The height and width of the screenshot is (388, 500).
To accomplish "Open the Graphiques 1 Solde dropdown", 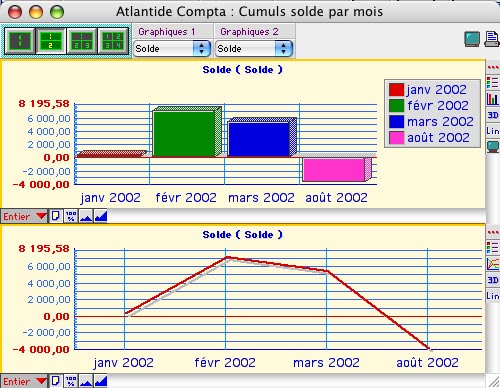I will coord(172,49).
